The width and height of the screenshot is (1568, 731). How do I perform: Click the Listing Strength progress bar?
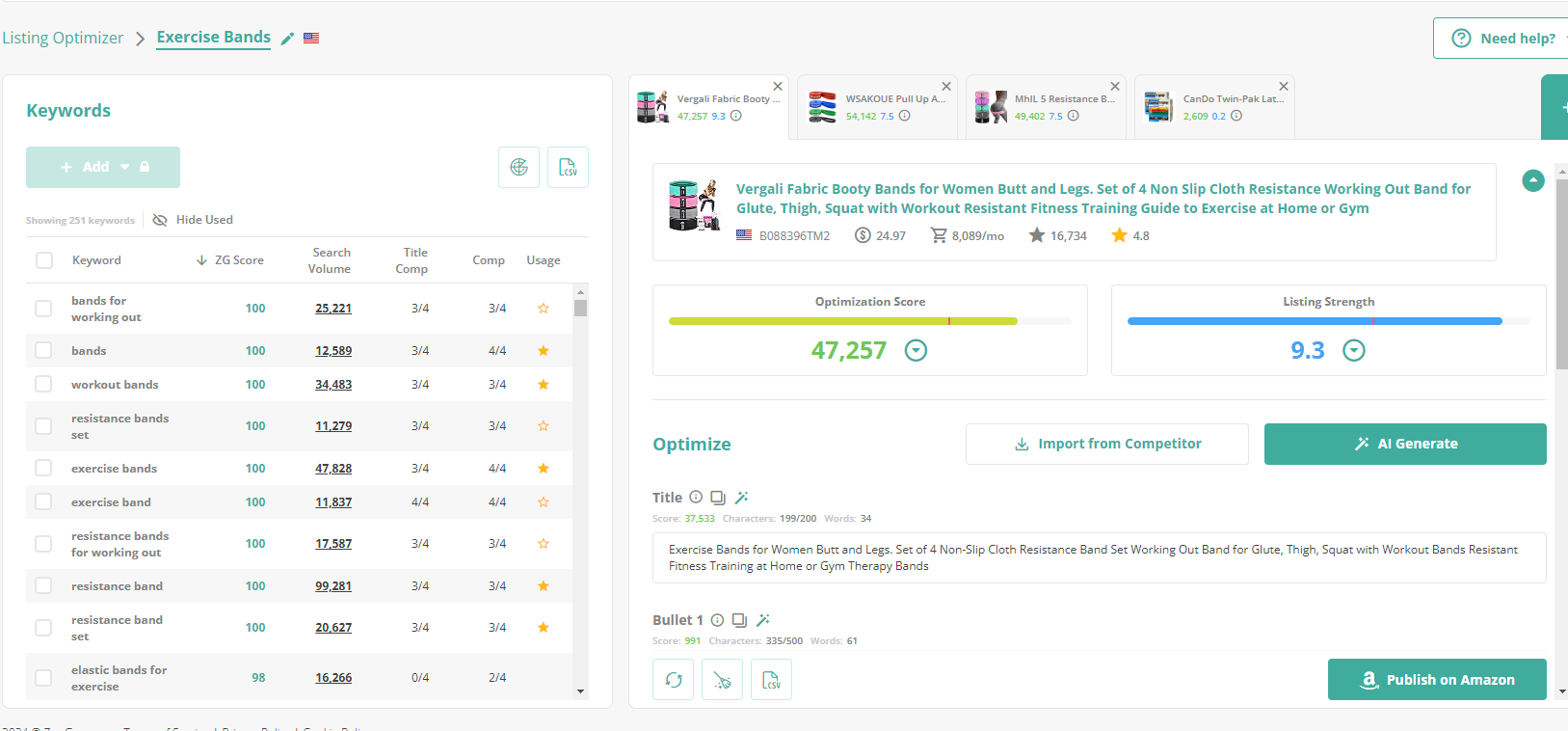(1329, 321)
